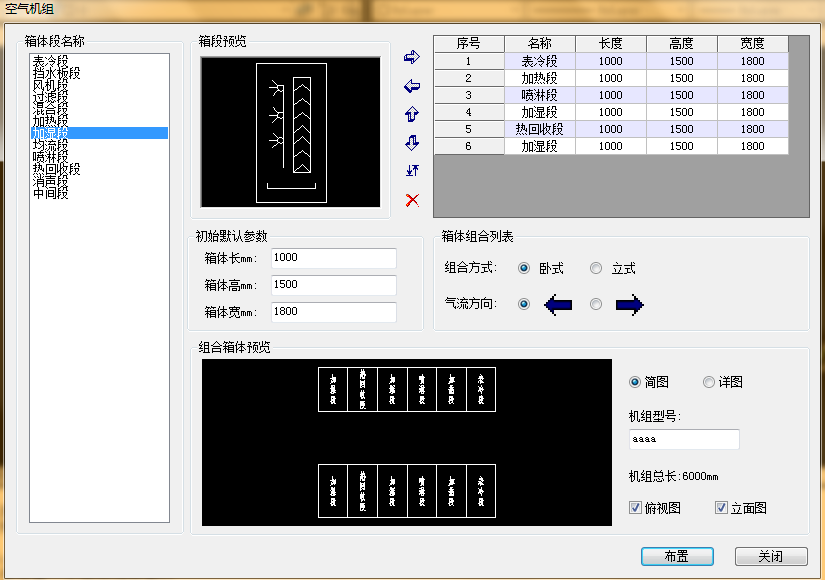Click the sort order icon
The width and height of the screenshot is (825, 580).
click(x=411, y=171)
